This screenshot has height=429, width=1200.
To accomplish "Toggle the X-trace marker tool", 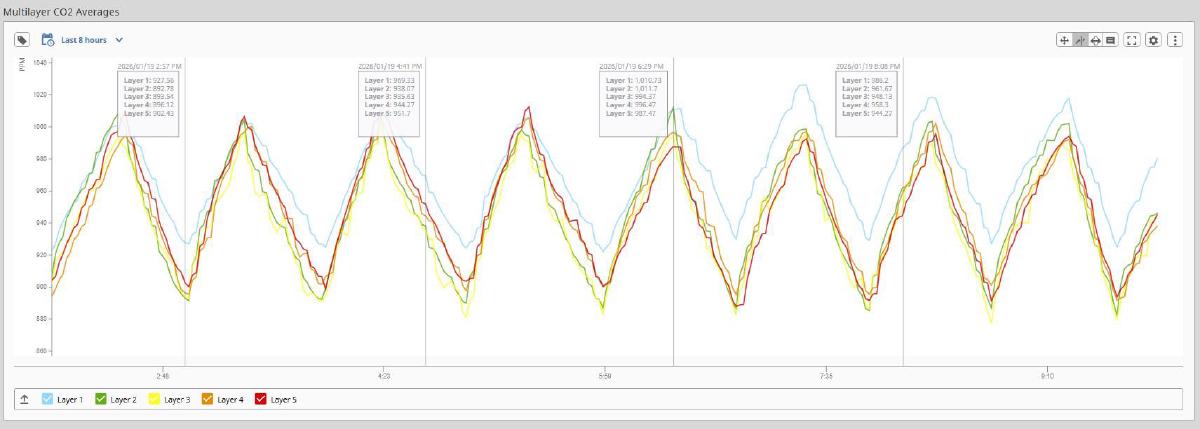I will tap(1080, 40).
